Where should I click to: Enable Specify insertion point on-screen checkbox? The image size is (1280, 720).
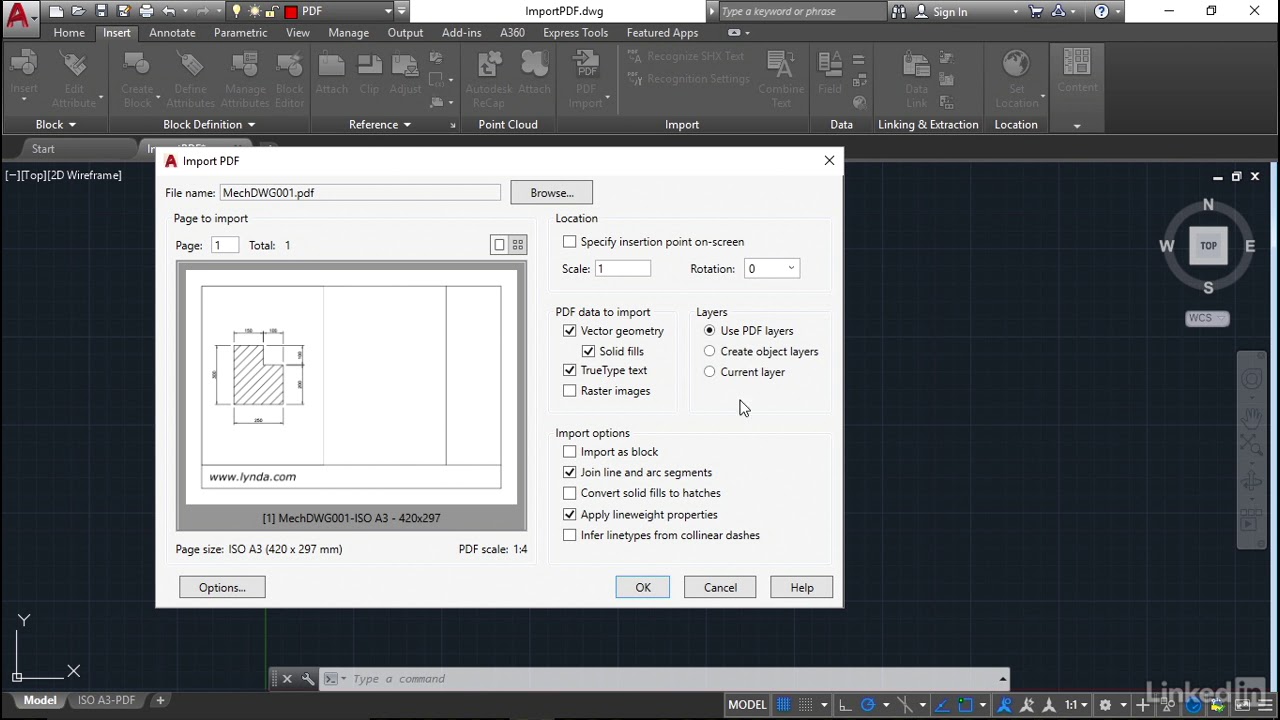pos(570,242)
